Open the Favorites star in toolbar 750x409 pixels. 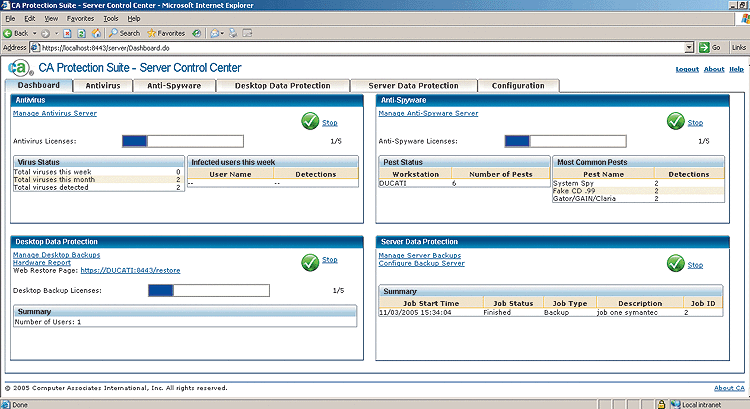click(x=166, y=33)
